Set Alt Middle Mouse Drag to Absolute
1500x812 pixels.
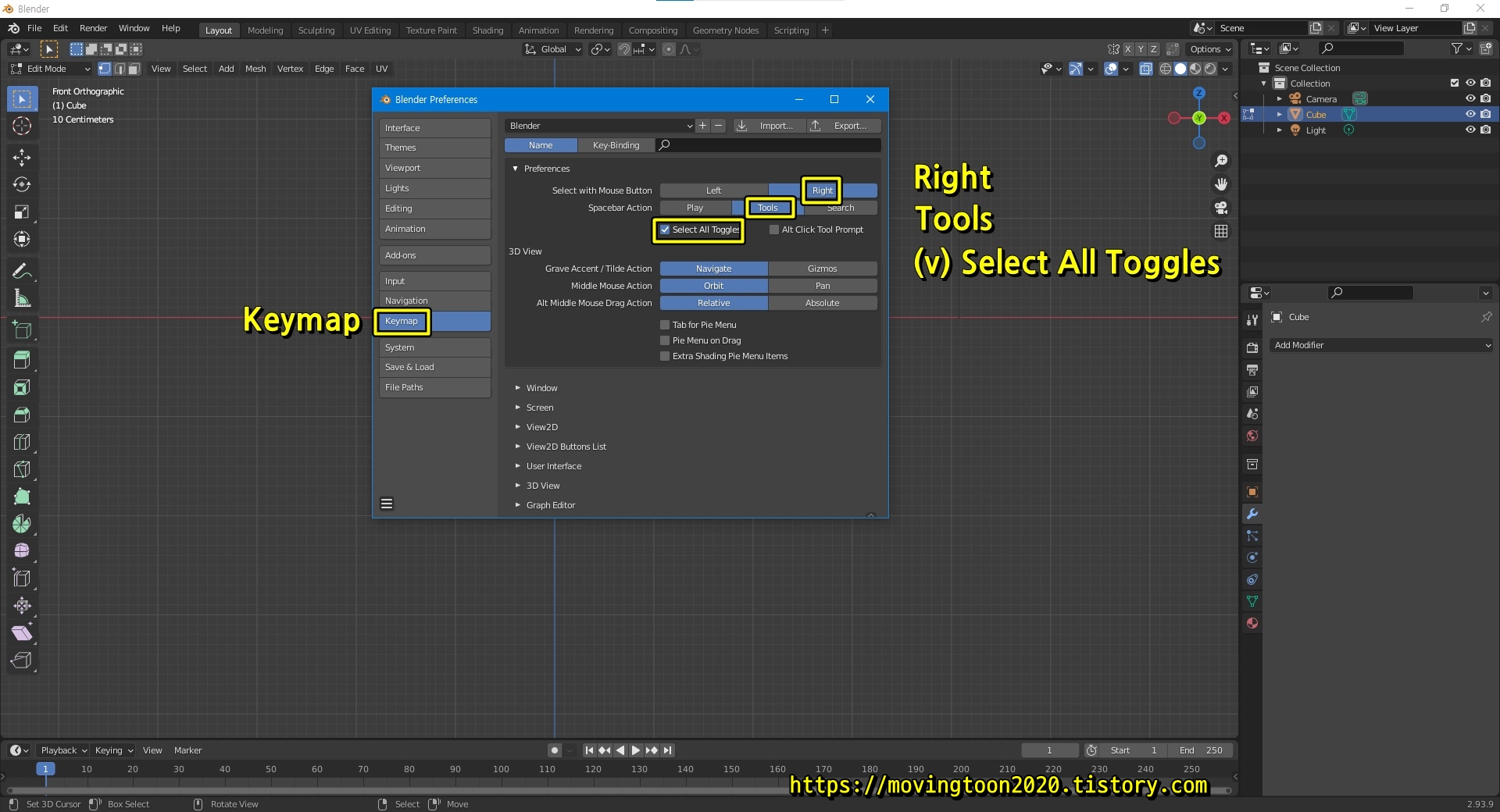click(x=823, y=303)
